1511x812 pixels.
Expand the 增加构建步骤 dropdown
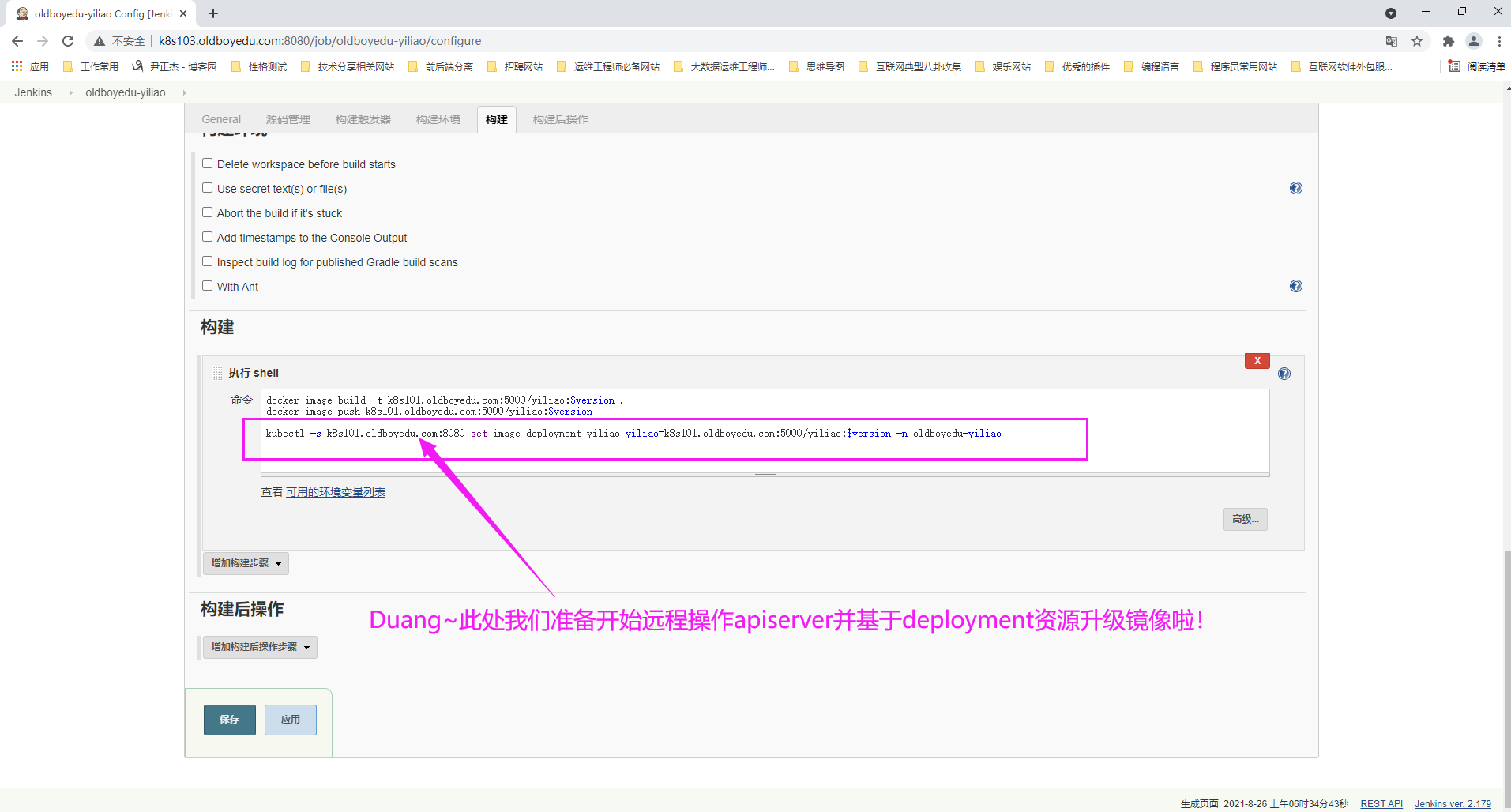246,563
